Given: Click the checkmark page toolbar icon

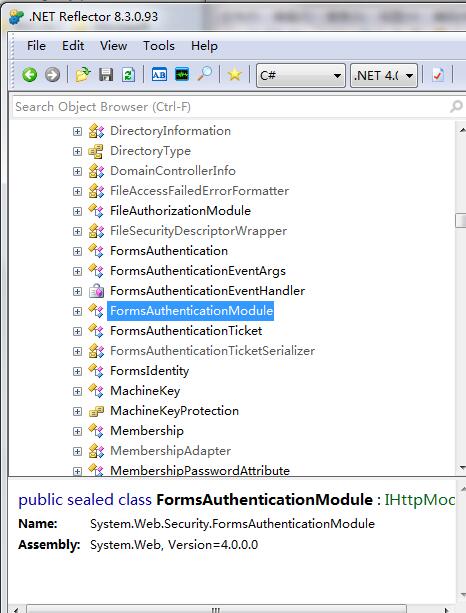Looking at the screenshot, I should pyautogui.click(x=438, y=74).
